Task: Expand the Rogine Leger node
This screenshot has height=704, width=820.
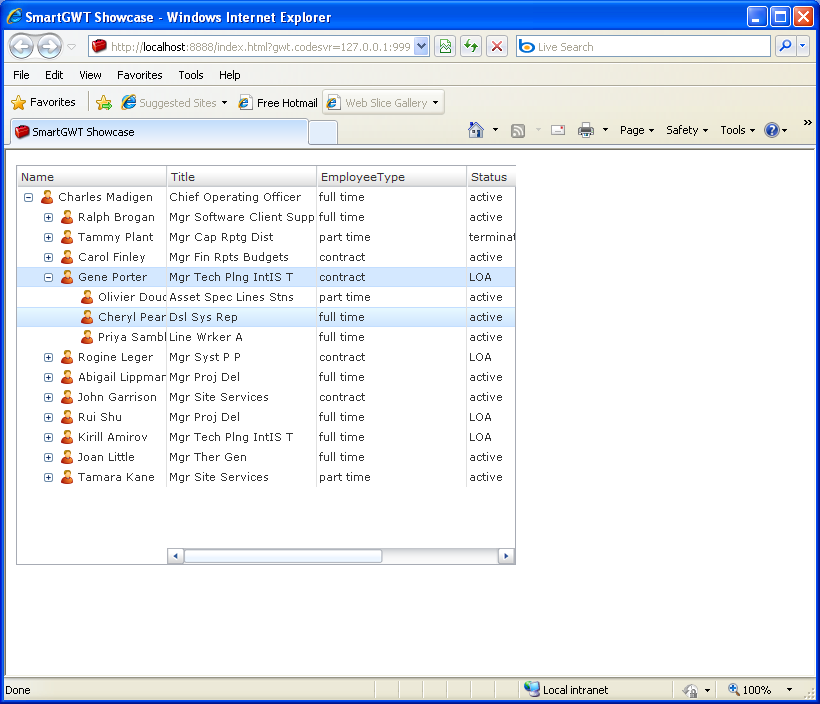Action: (x=49, y=358)
